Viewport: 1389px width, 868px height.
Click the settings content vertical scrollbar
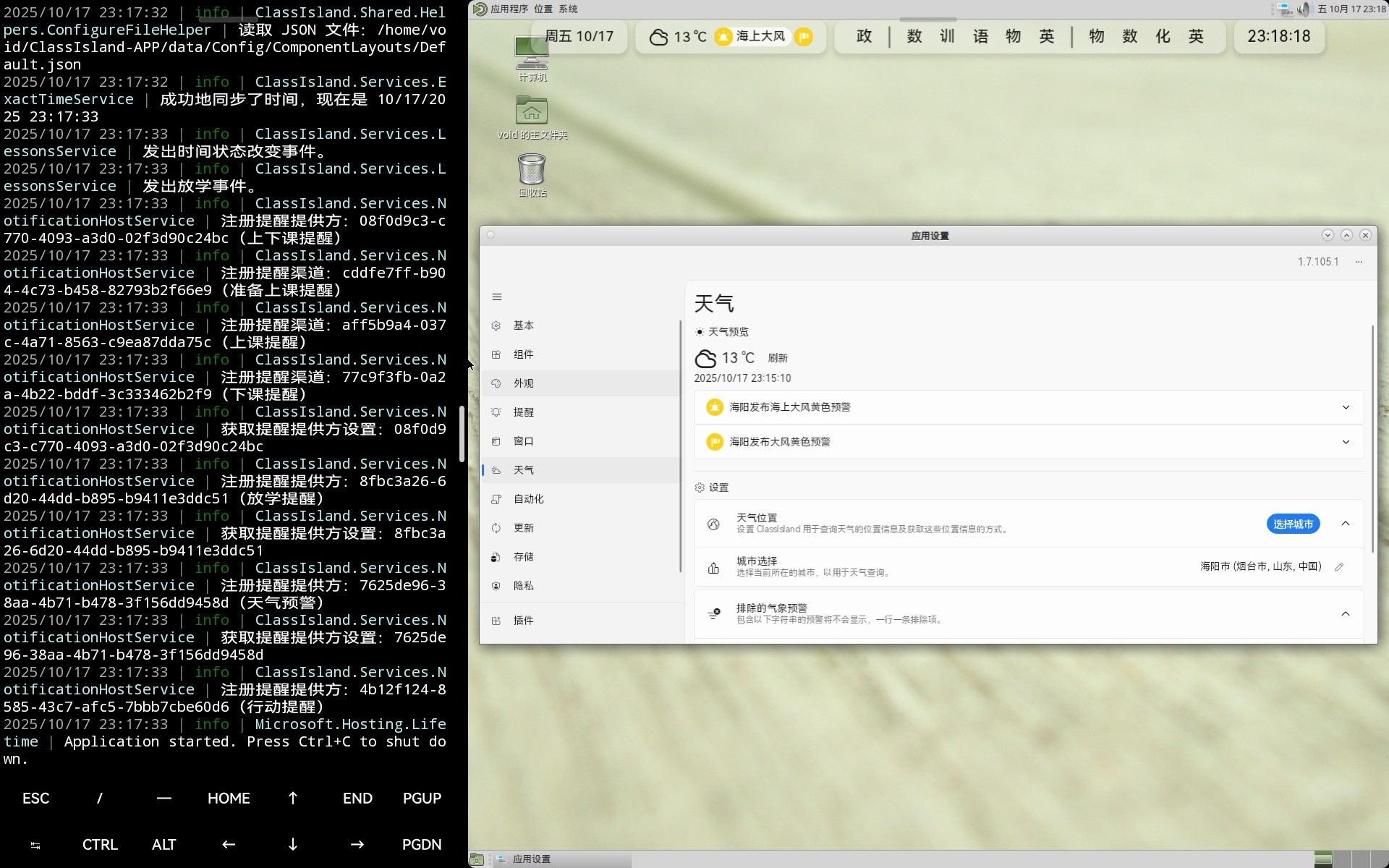[1372, 434]
